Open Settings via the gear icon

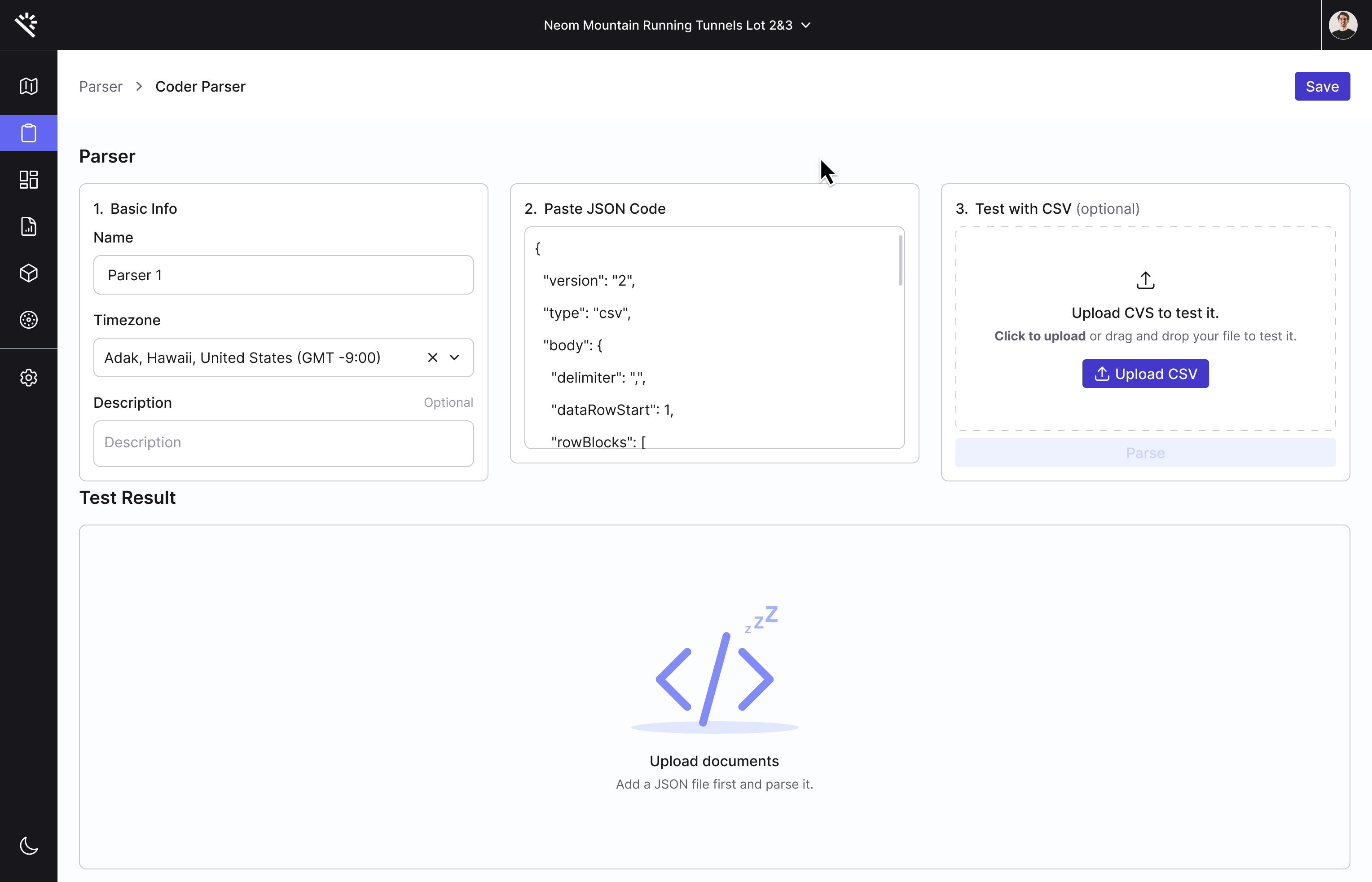pos(29,377)
